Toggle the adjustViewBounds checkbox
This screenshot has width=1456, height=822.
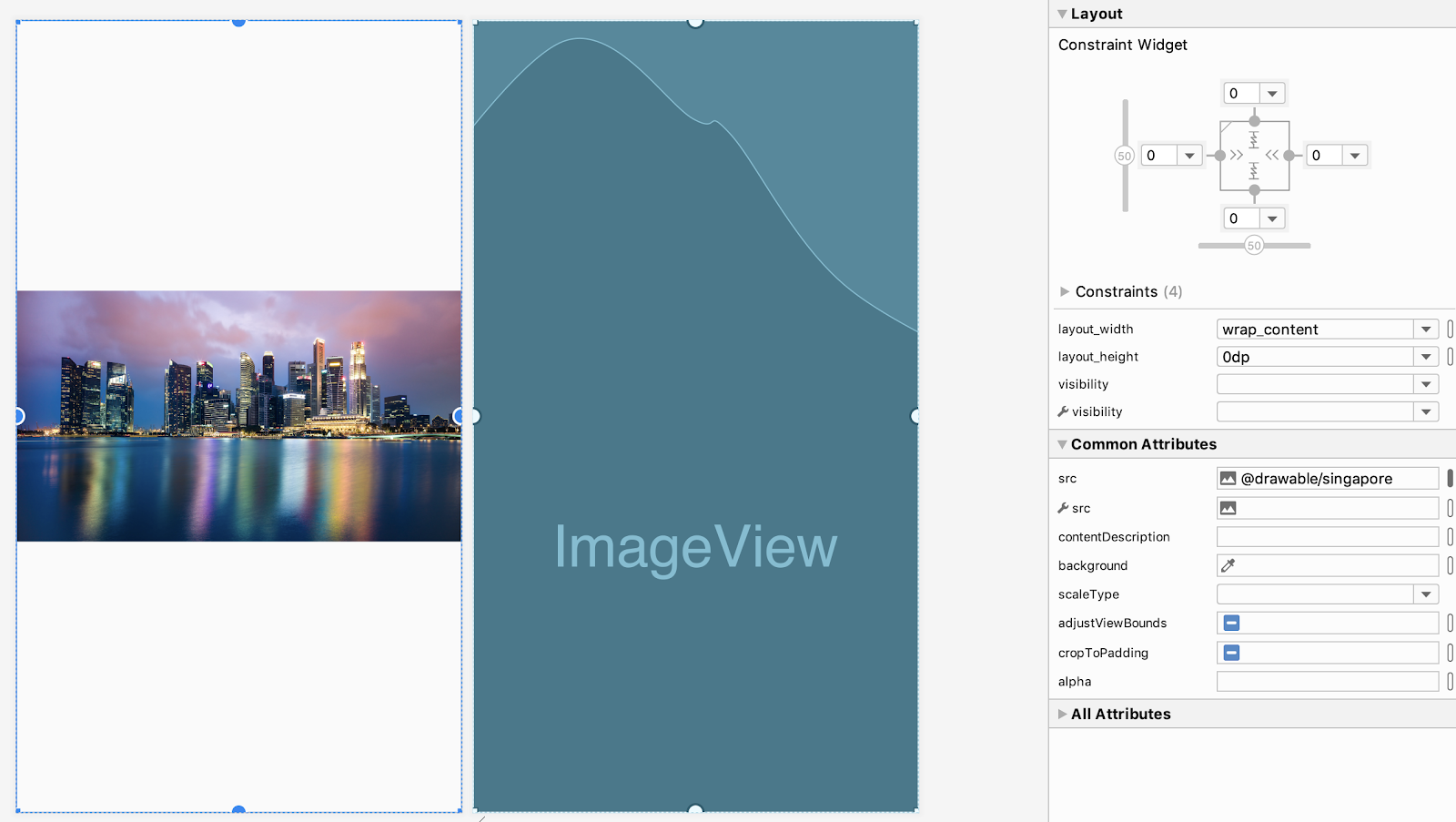coord(1231,624)
